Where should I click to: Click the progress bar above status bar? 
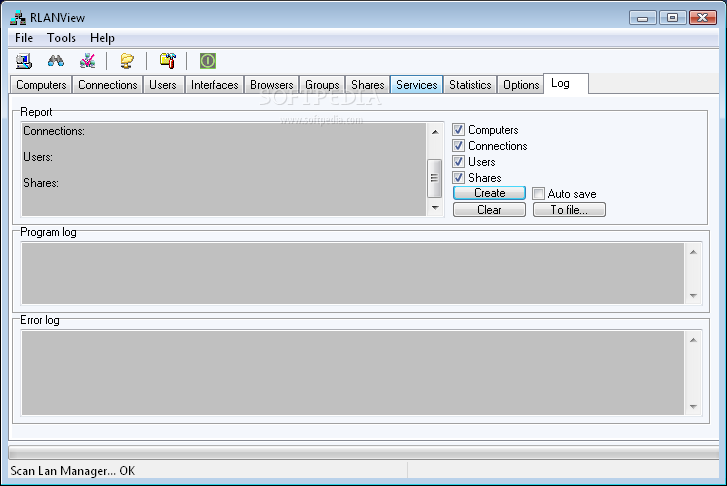(x=364, y=453)
